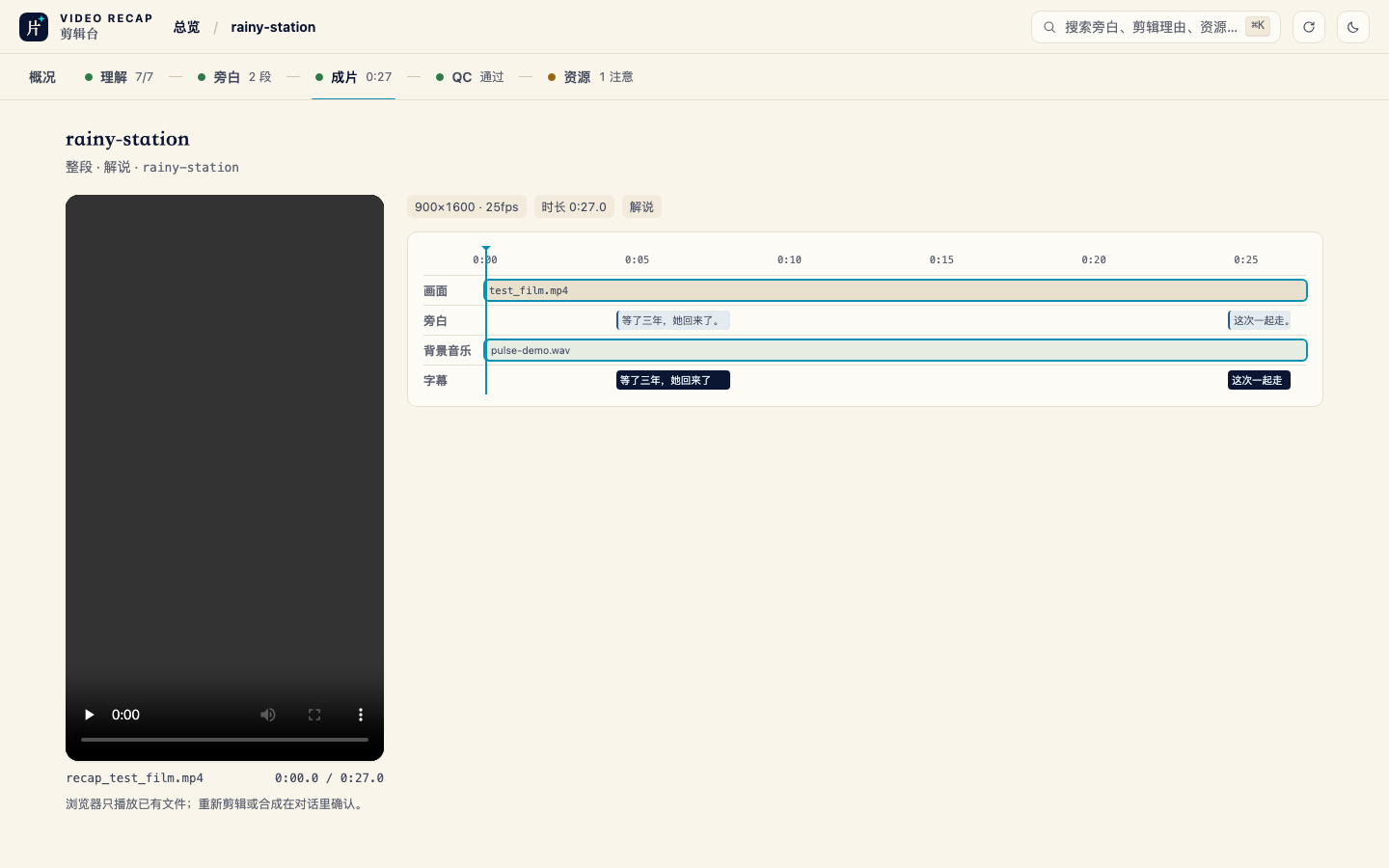The height and width of the screenshot is (868, 1389).
Task: Toggle dark mode with the moon icon
Action: tap(1353, 27)
